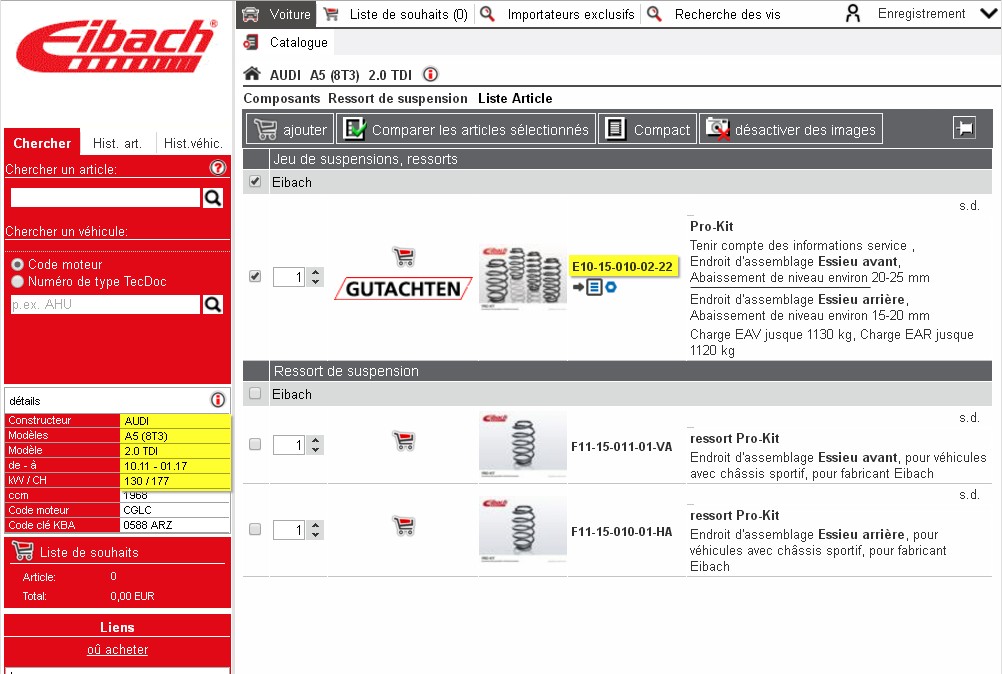Screen dimensions: 1002x674
Task: Decrease quantity for F11-15-011-01-VA
Action: click(x=316, y=449)
